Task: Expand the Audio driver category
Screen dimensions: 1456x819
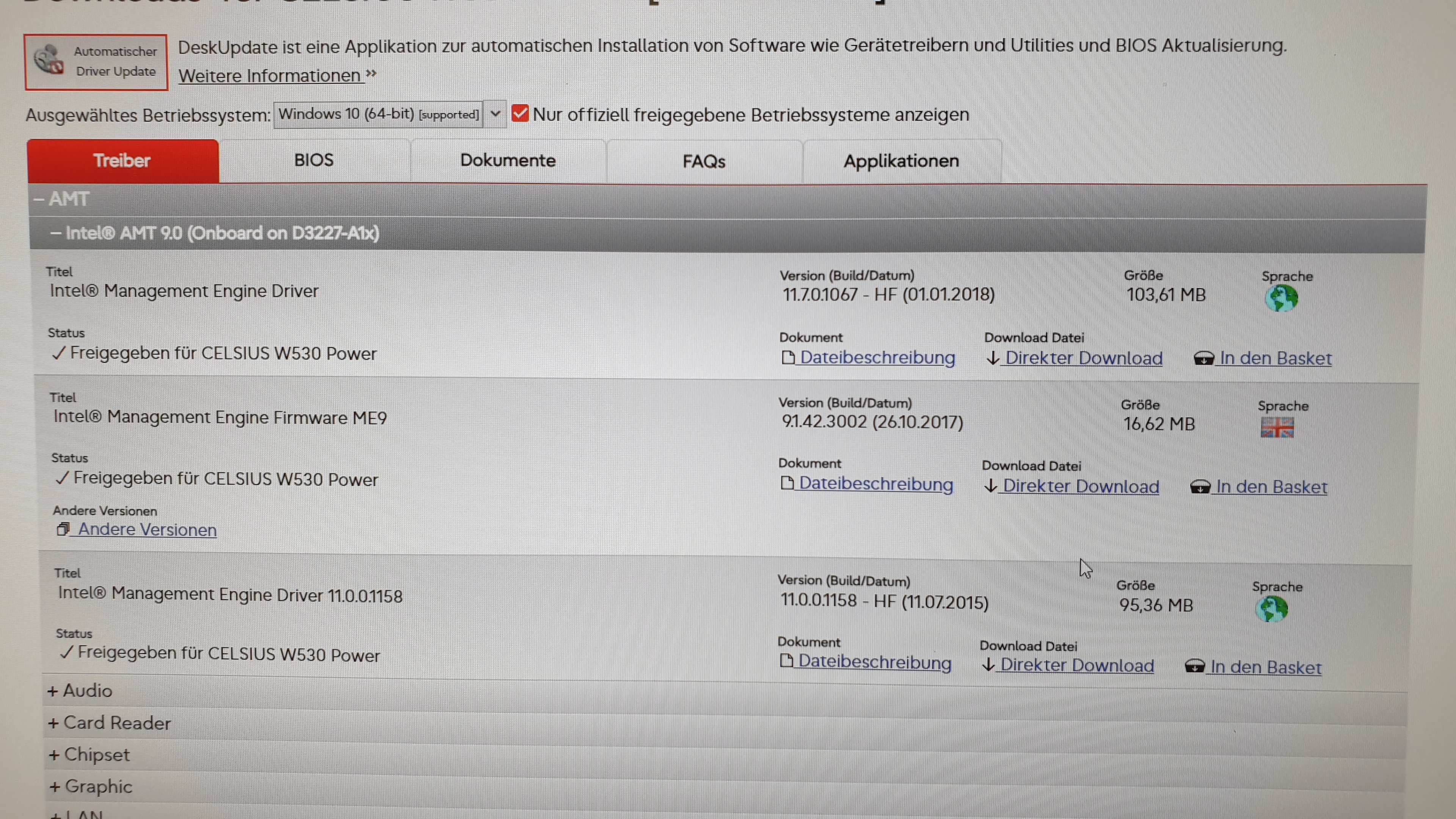Action: pos(80,691)
